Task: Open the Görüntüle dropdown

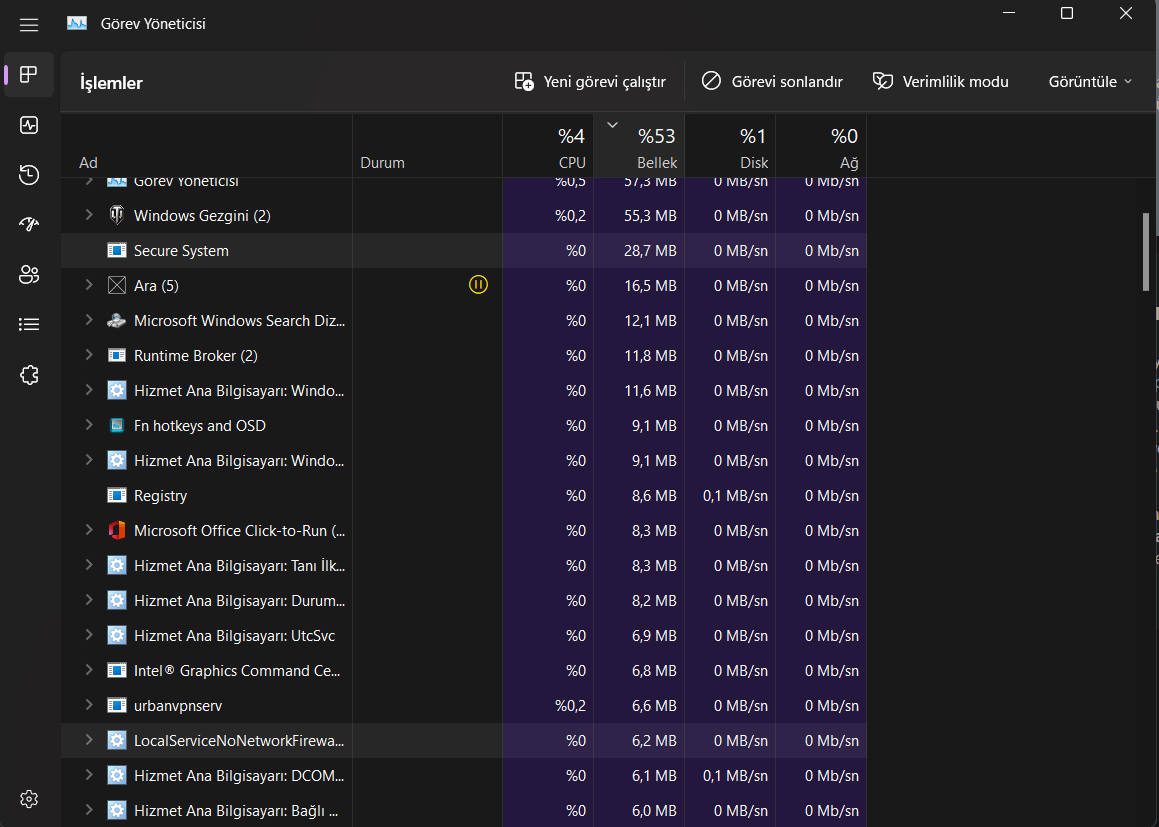Action: 1090,82
